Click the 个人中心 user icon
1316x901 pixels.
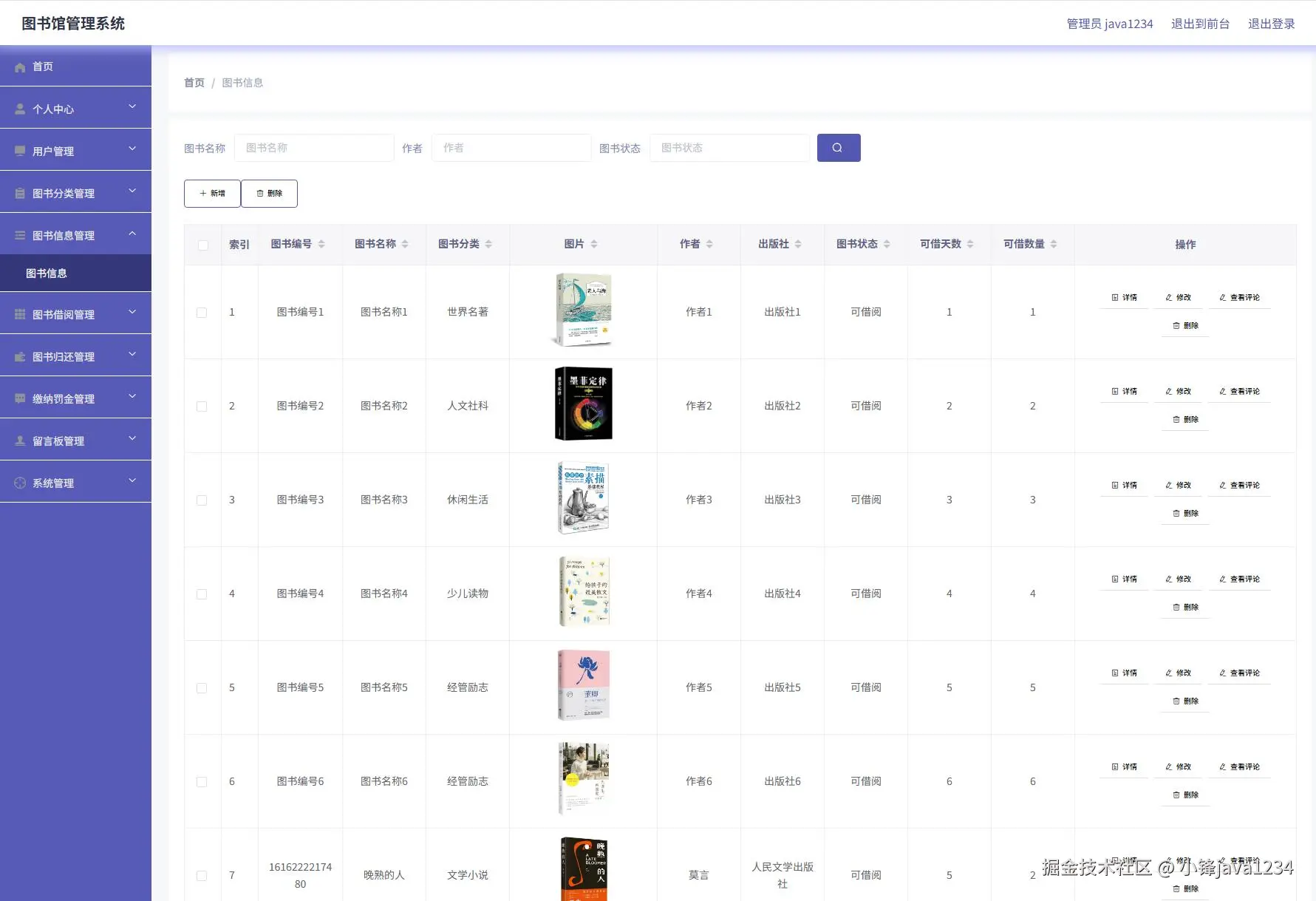pyautogui.click(x=20, y=109)
